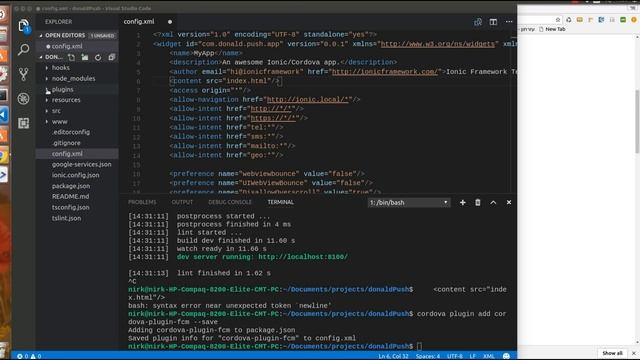
Task: Click New Folder icon in explorer header
Action: point(84,57)
